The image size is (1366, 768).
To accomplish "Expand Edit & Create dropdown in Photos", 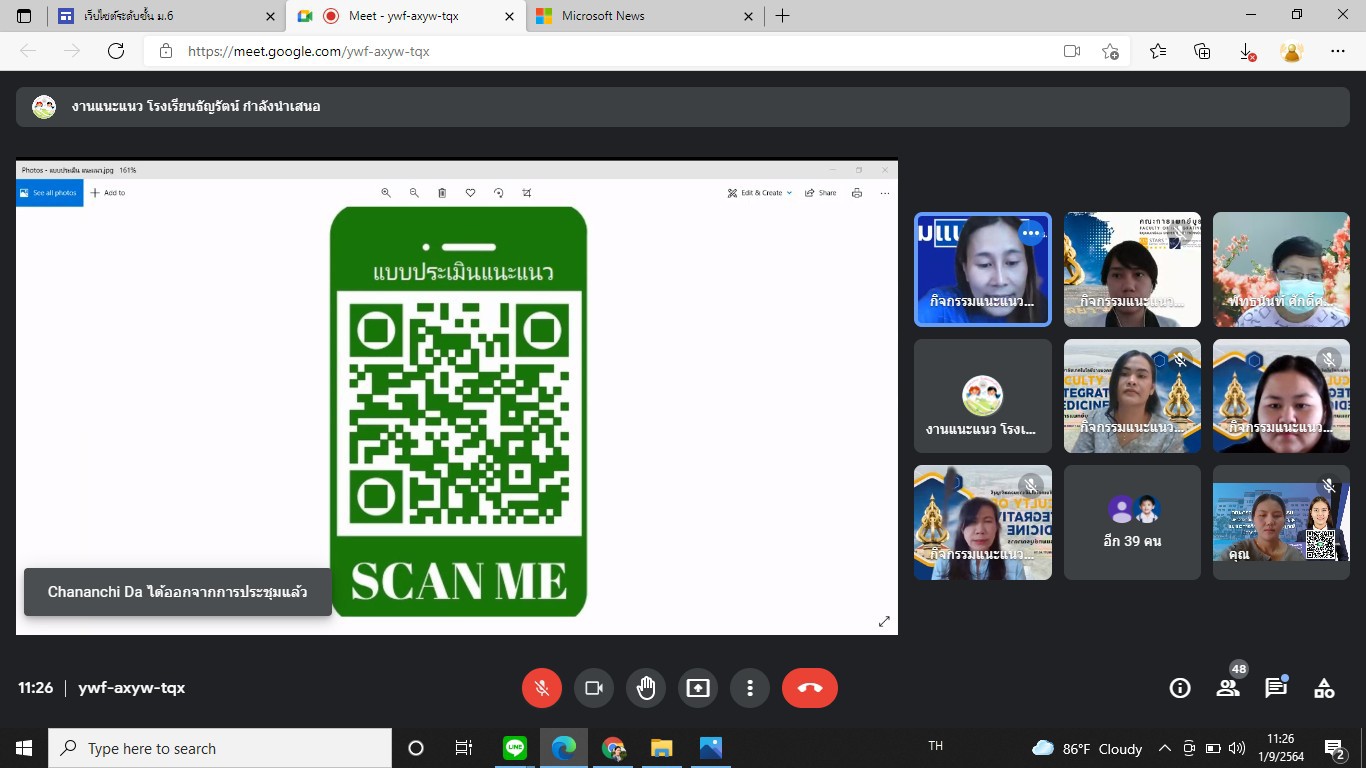I will (760, 193).
